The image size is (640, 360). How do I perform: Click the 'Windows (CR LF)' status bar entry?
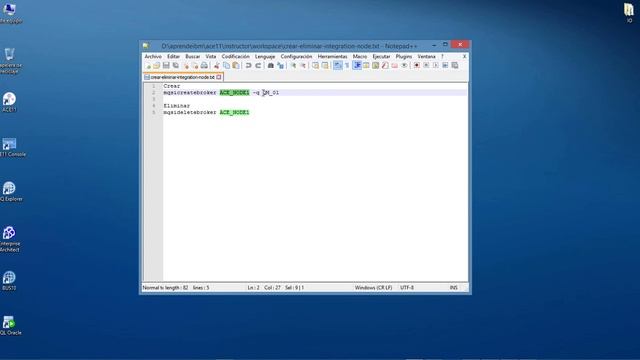tap(373, 288)
